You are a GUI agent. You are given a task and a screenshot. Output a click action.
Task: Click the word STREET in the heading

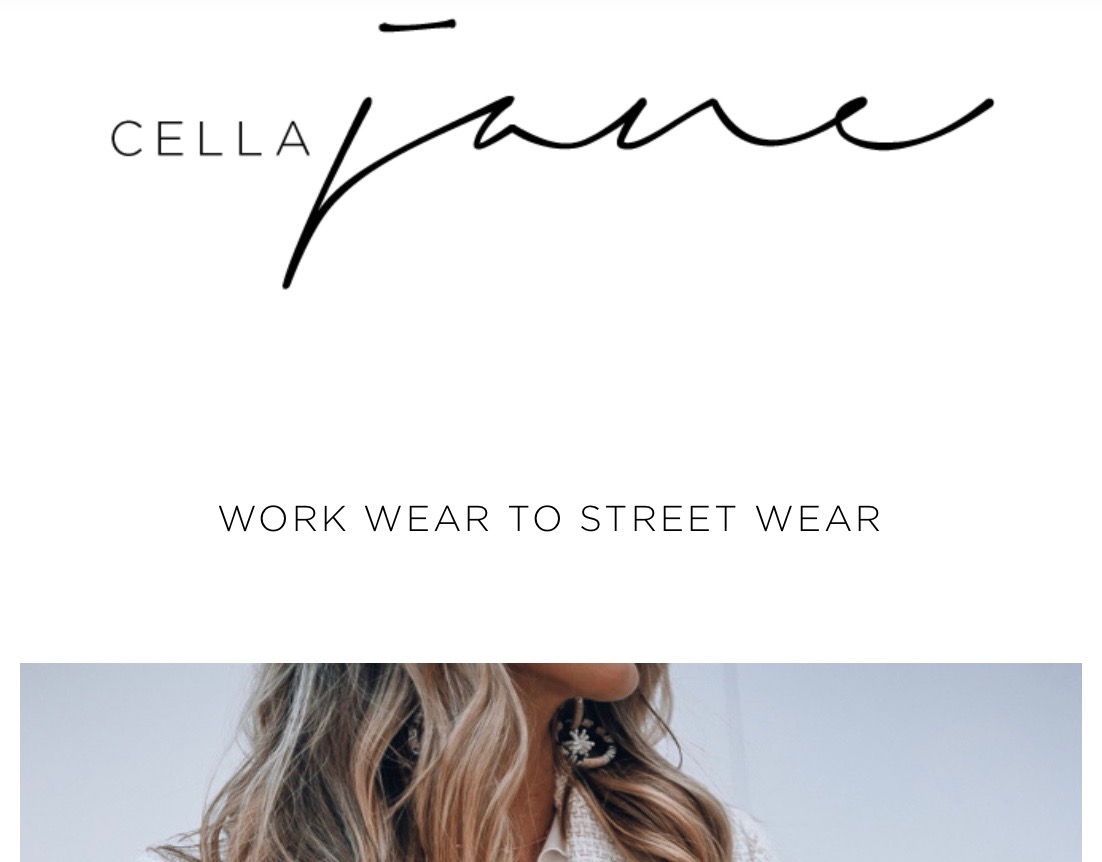click(659, 519)
